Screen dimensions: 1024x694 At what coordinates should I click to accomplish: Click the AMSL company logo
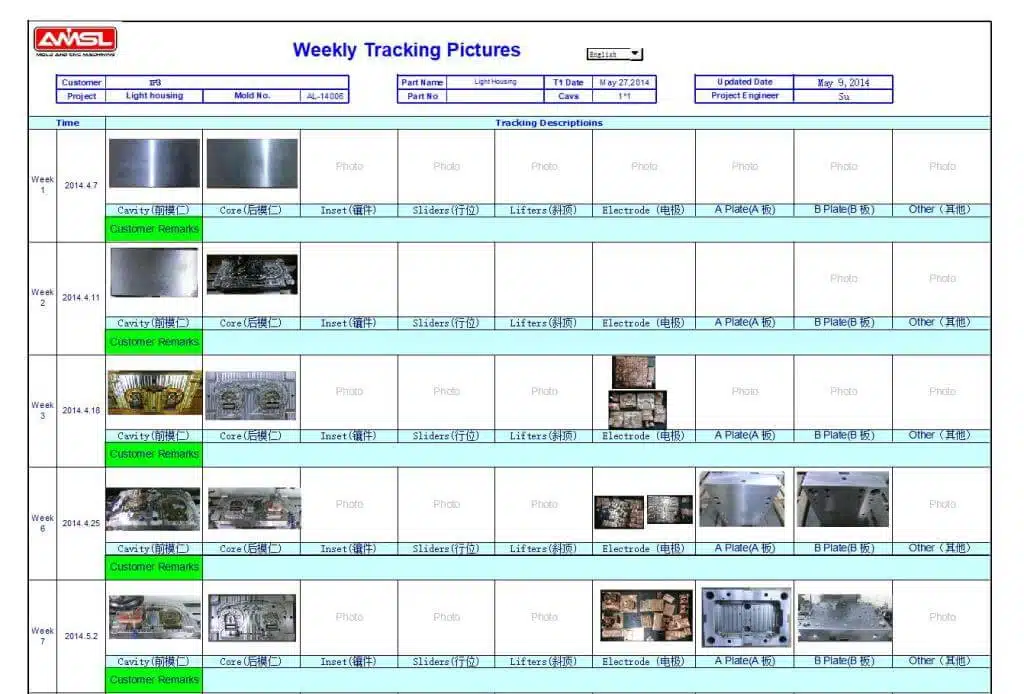75,41
